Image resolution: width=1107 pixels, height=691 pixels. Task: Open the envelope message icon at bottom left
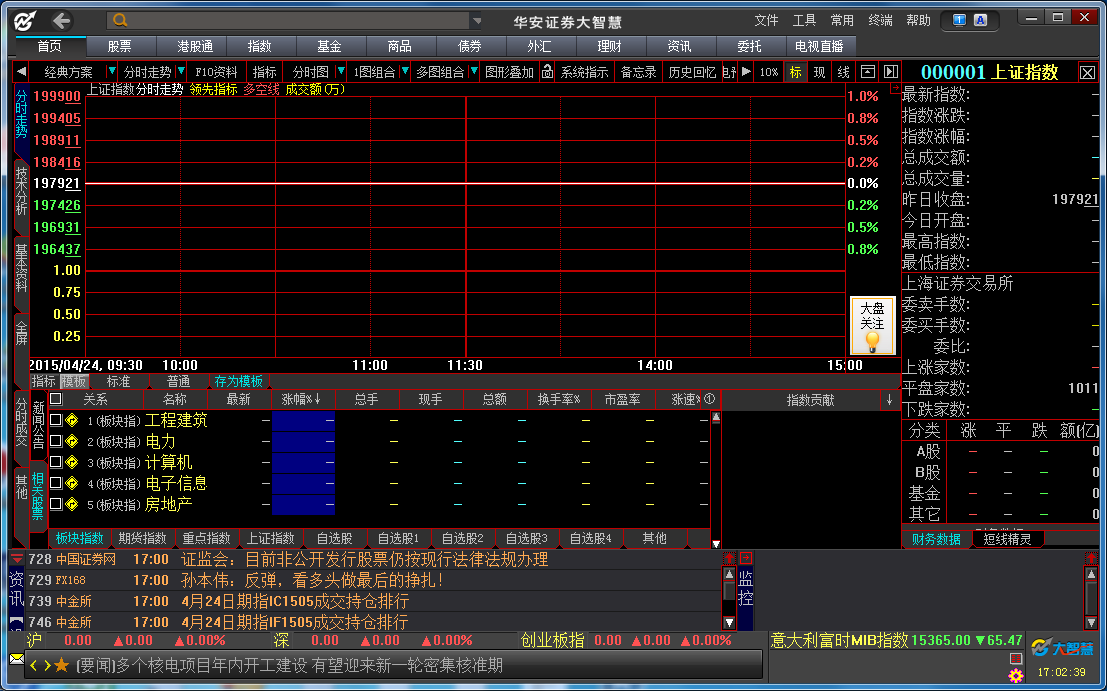point(16,659)
